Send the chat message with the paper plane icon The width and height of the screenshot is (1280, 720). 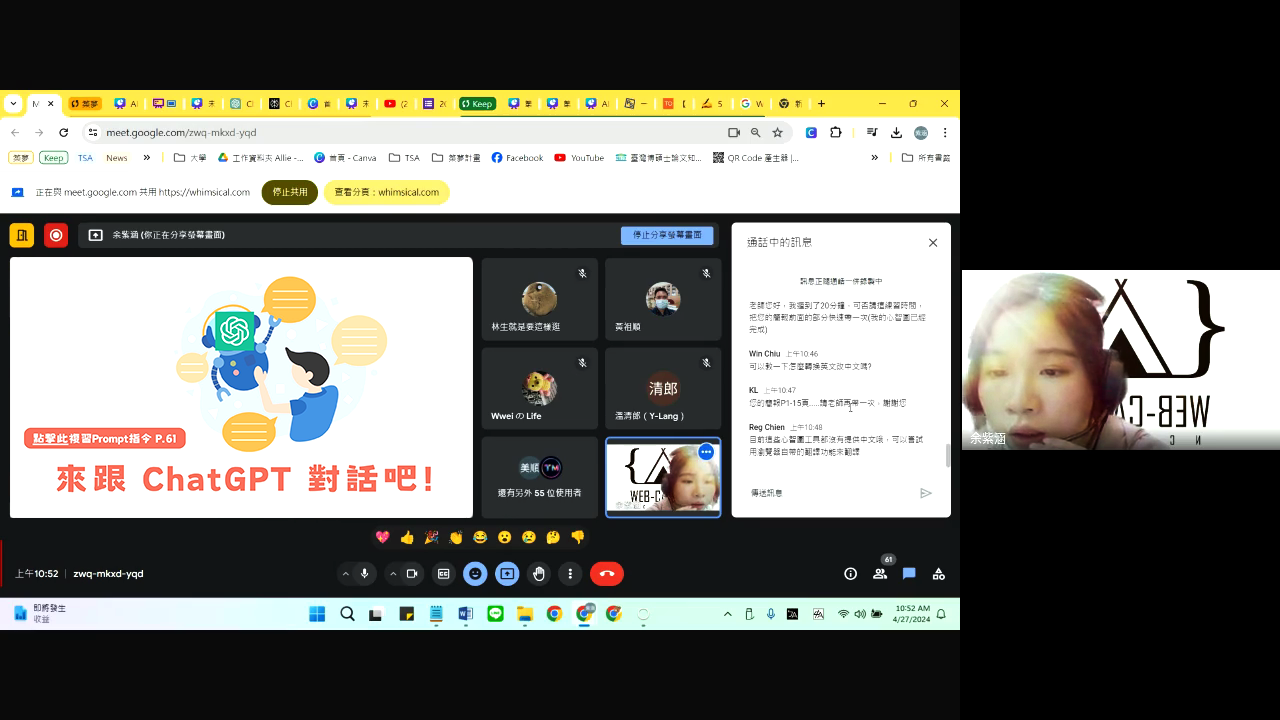926,492
